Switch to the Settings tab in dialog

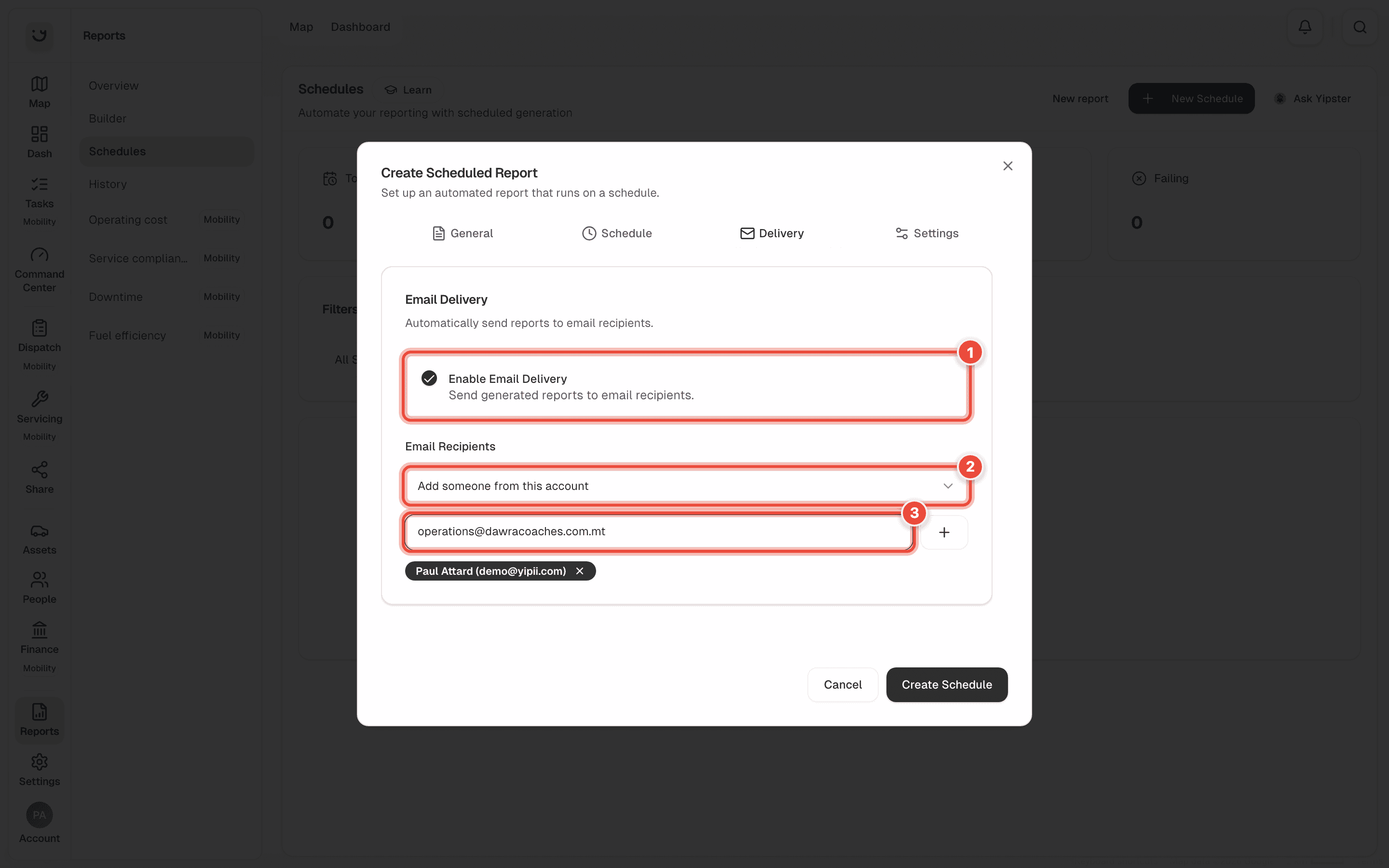coord(926,233)
